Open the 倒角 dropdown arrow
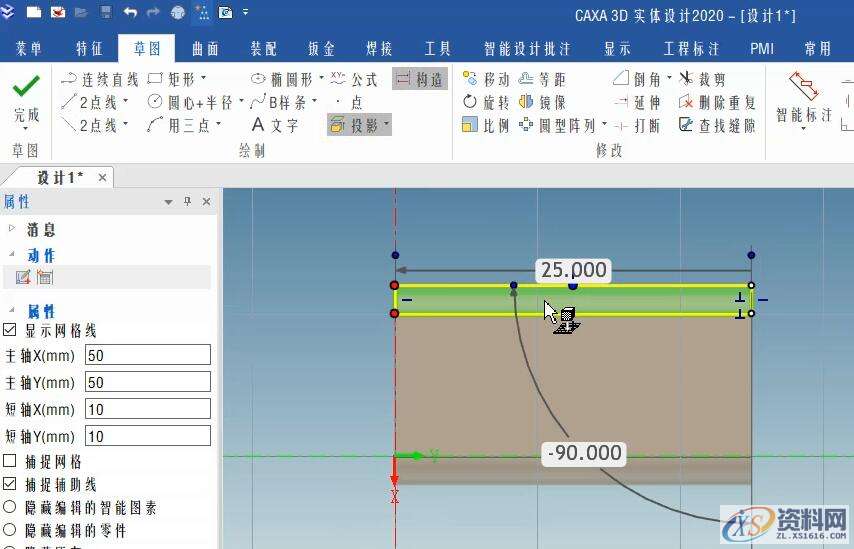This screenshot has width=854, height=549. pos(669,78)
